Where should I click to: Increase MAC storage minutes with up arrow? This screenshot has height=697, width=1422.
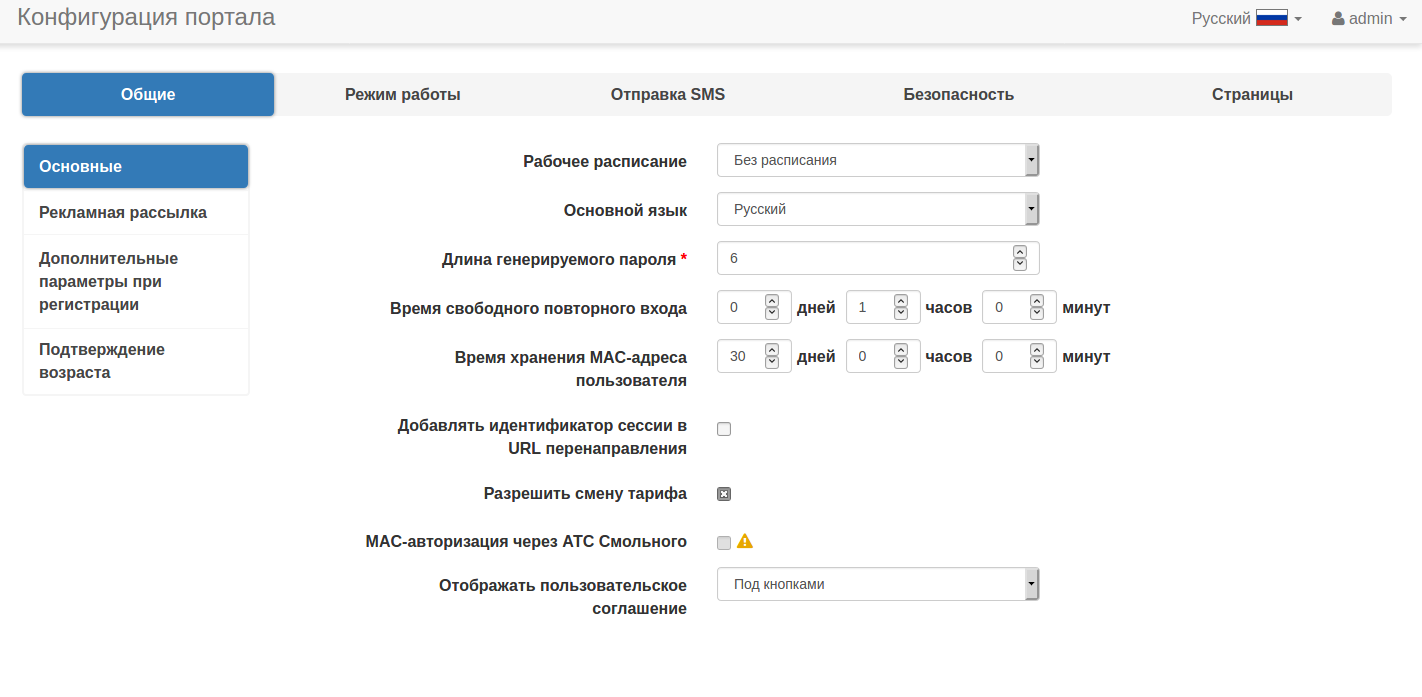(1037, 349)
